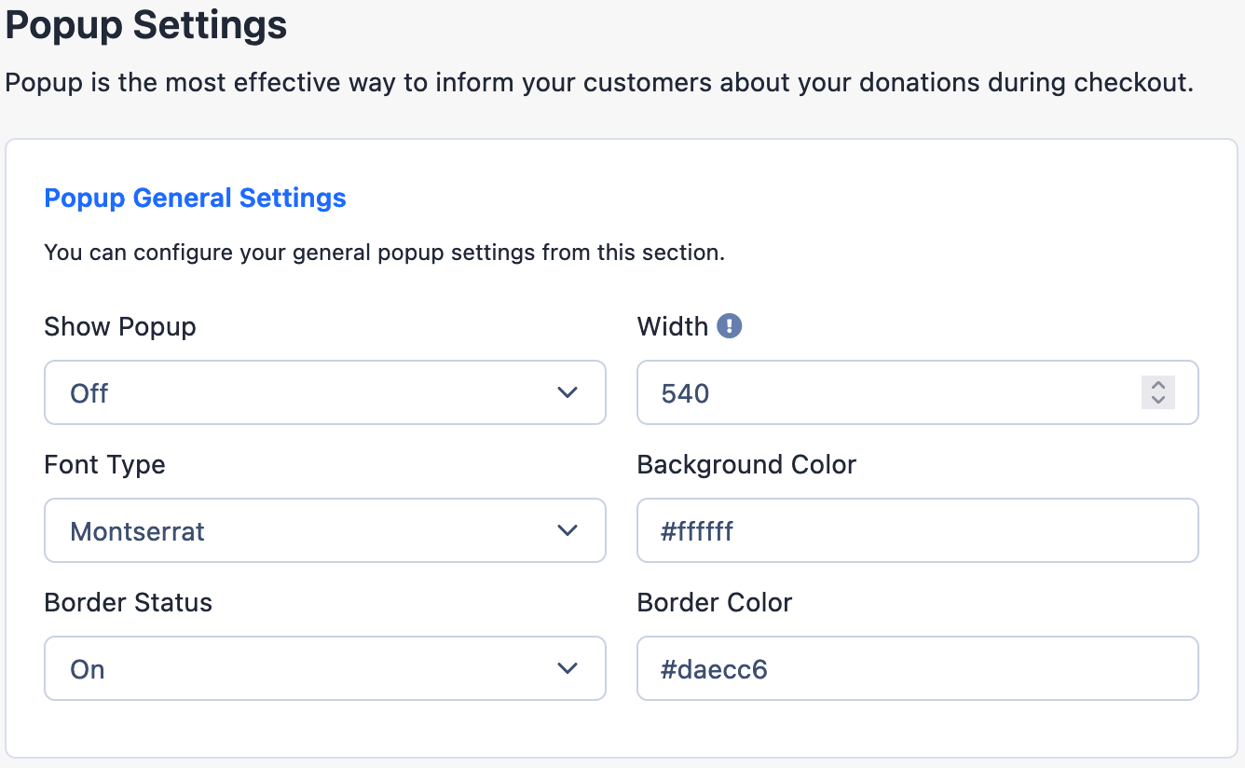The height and width of the screenshot is (768, 1245).
Task: Click the Border Status label
Action: pyautogui.click(x=128, y=603)
